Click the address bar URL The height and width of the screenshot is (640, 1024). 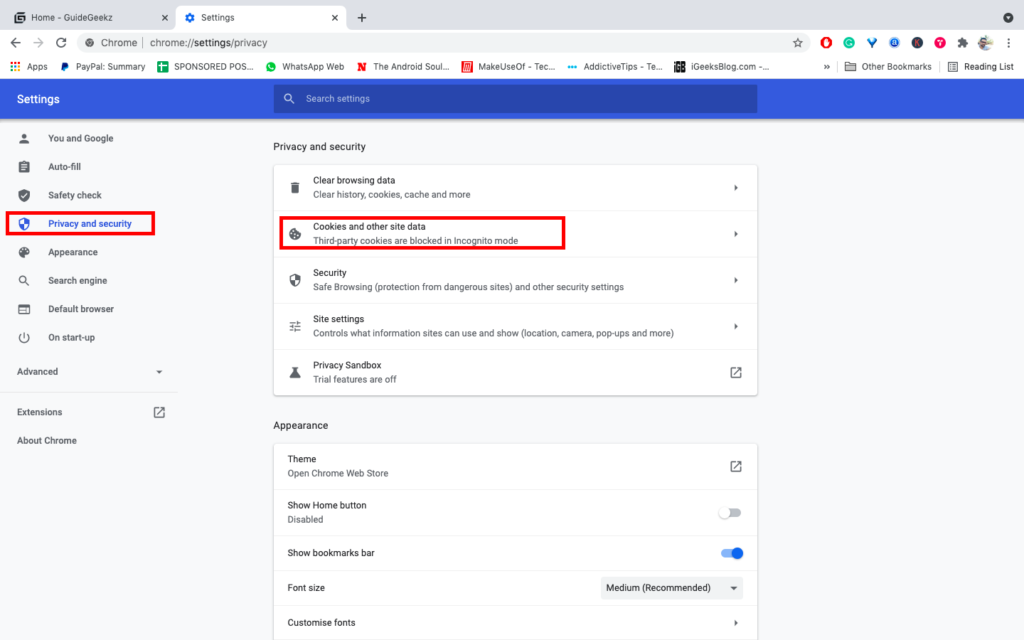pos(208,42)
